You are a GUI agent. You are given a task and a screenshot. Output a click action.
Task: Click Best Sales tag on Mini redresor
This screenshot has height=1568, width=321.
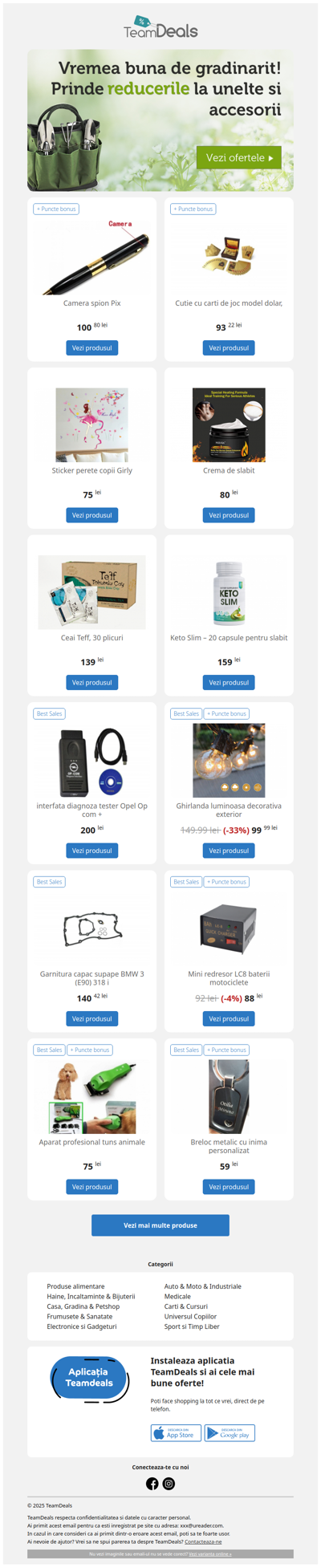click(x=186, y=882)
